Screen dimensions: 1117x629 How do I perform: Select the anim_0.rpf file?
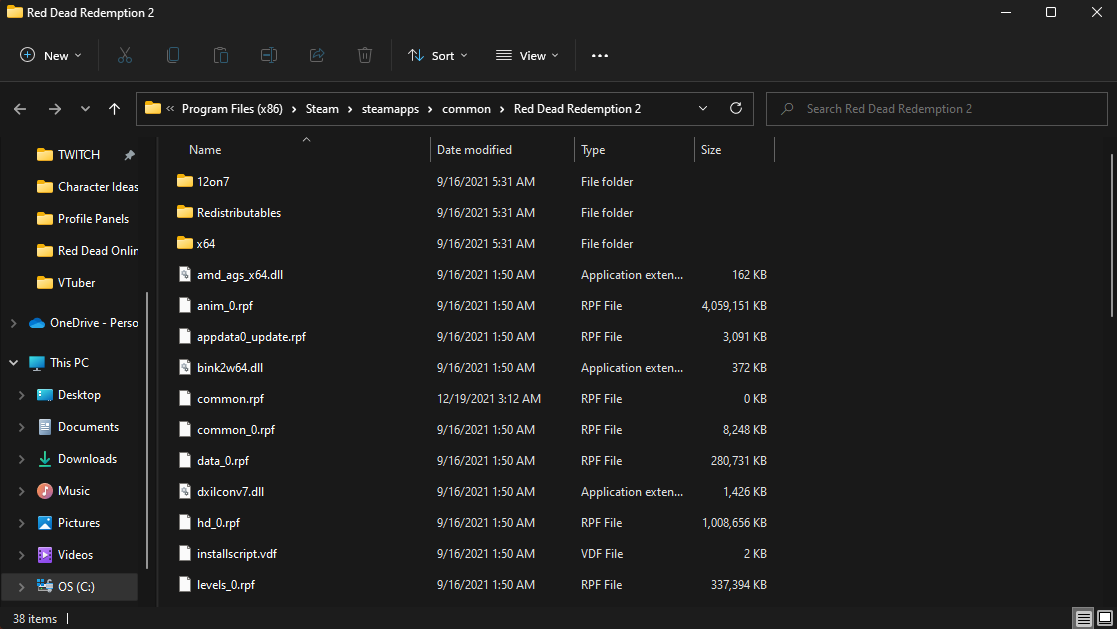[x=224, y=306]
